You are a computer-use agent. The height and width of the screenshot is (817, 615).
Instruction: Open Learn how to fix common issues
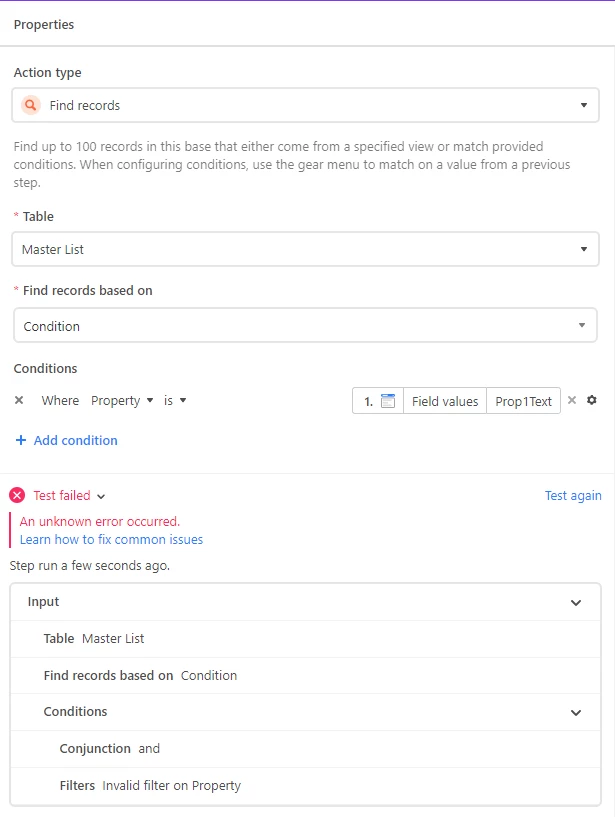click(111, 539)
